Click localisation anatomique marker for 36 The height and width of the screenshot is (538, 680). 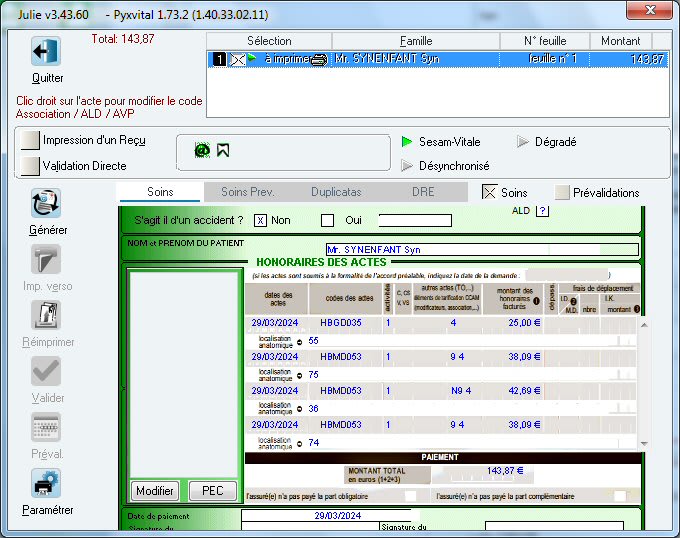[299, 409]
